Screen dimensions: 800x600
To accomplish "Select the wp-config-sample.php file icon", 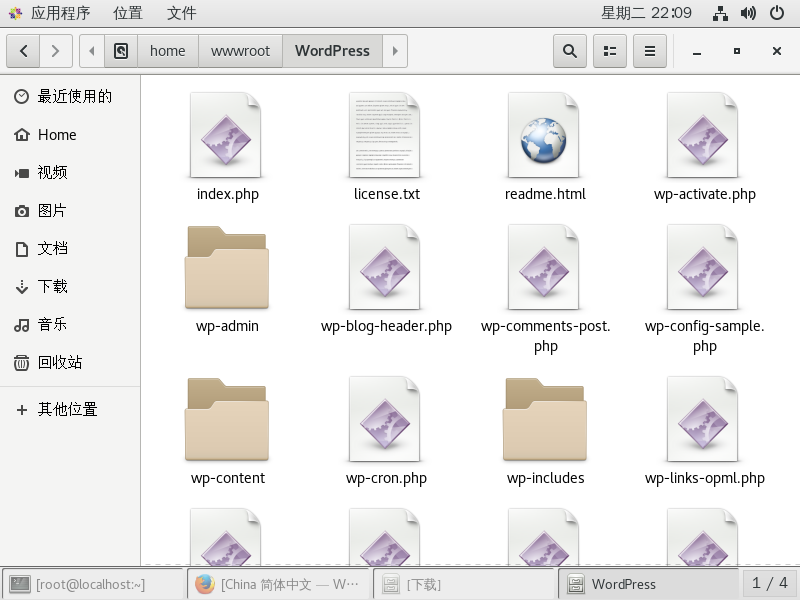I will pos(703,267).
